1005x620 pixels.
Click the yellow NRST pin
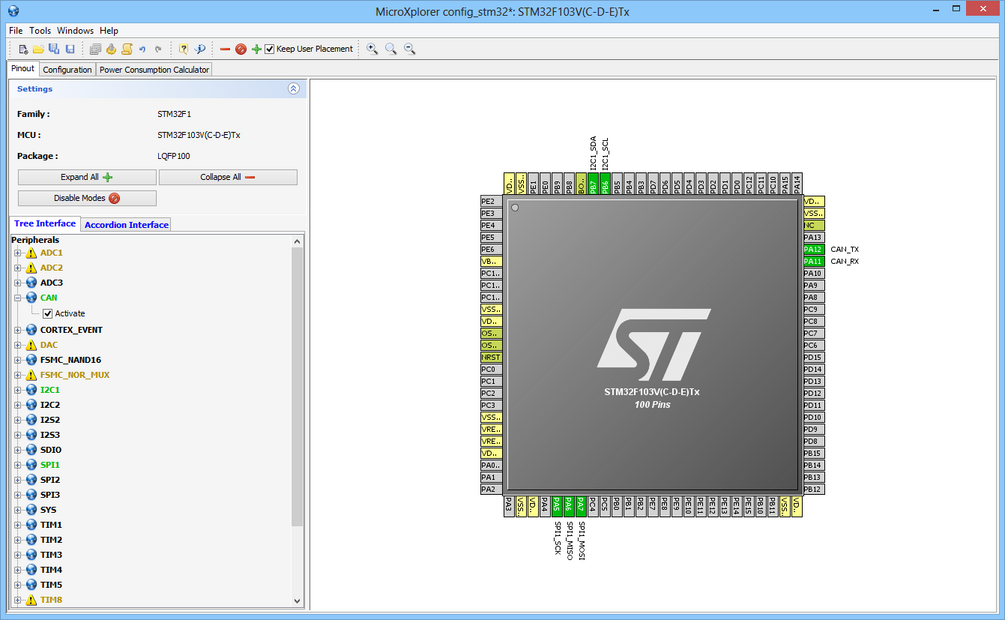[491, 357]
